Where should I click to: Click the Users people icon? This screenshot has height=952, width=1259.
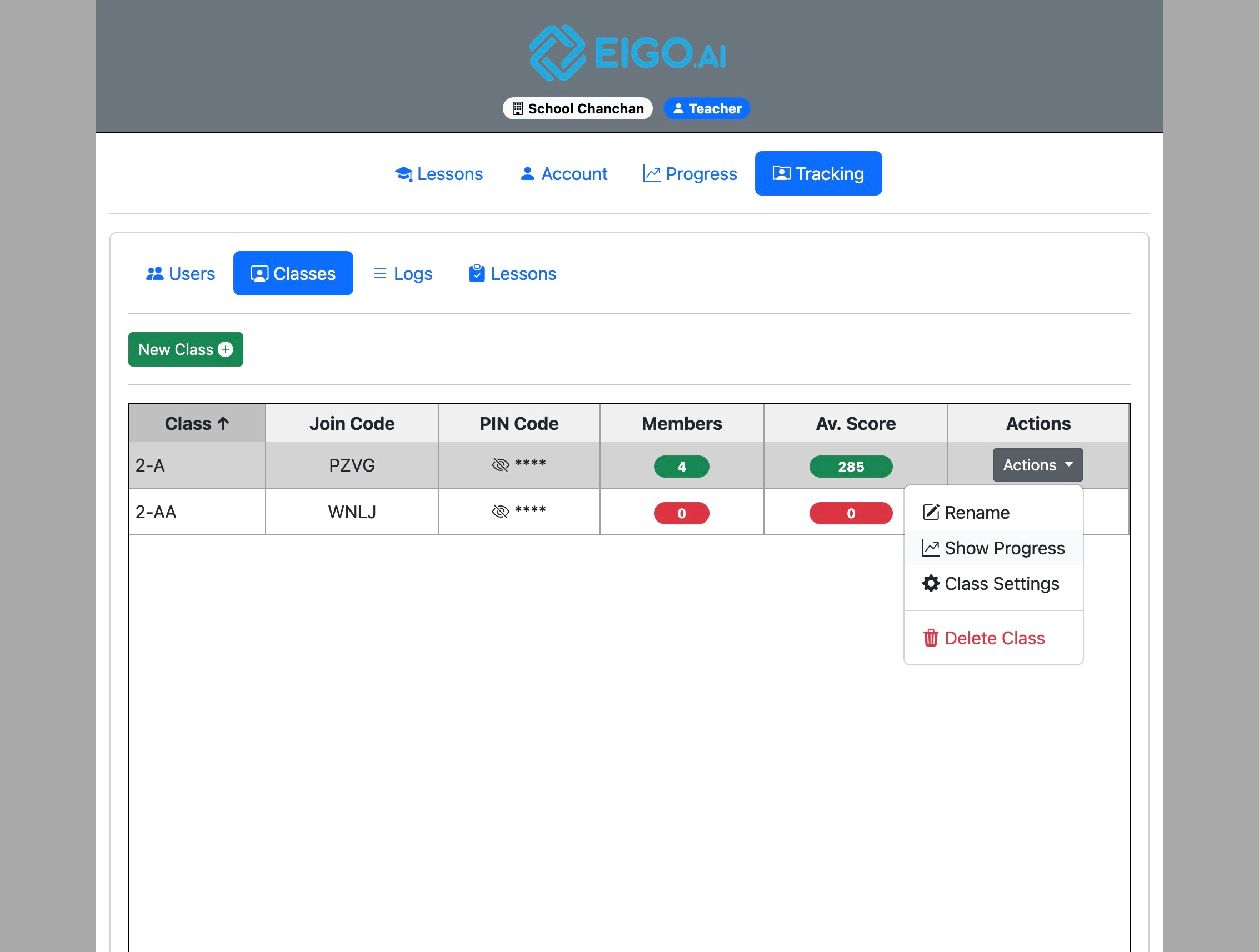[155, 274]
